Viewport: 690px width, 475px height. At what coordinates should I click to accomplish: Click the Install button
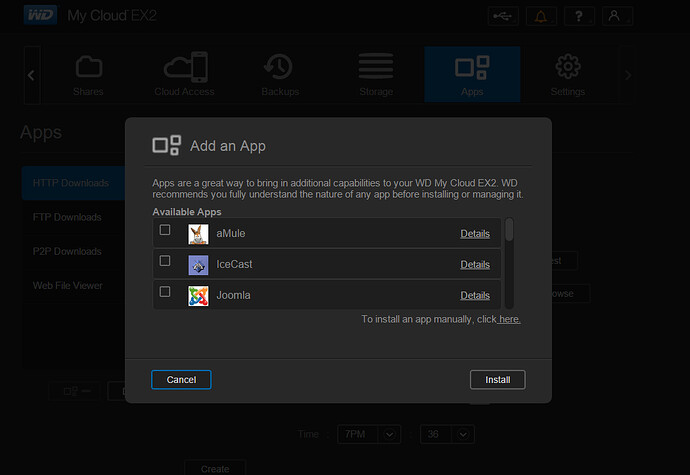click(x=498, y=379)
